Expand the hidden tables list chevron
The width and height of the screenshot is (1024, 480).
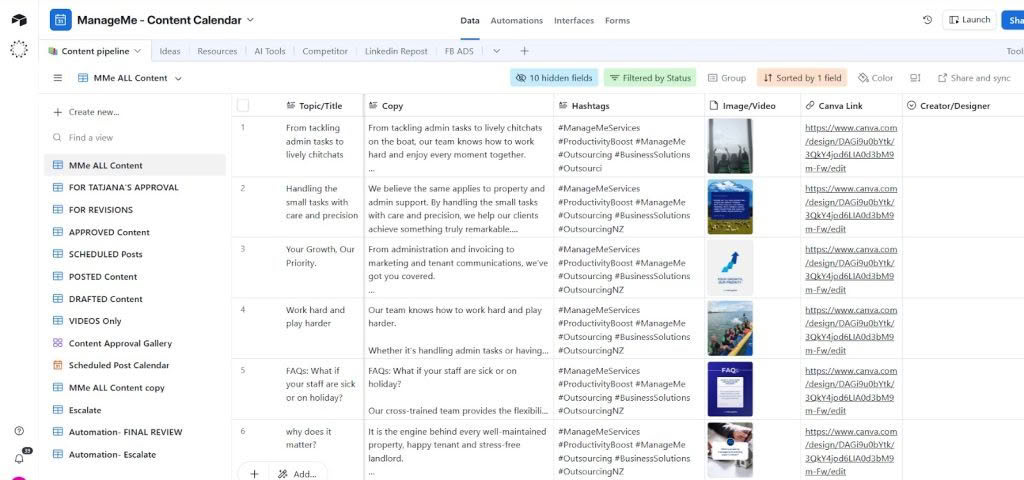click(x=496, y=51)
